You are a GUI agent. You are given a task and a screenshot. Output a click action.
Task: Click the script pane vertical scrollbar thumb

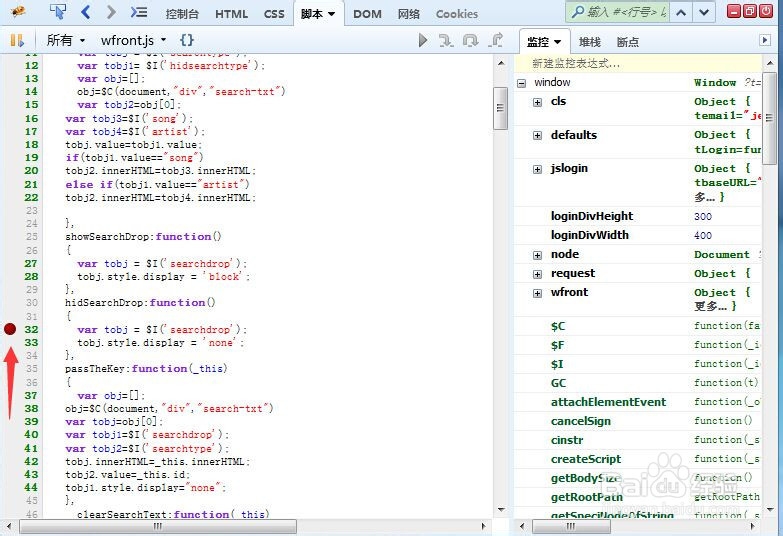[500, 108]
